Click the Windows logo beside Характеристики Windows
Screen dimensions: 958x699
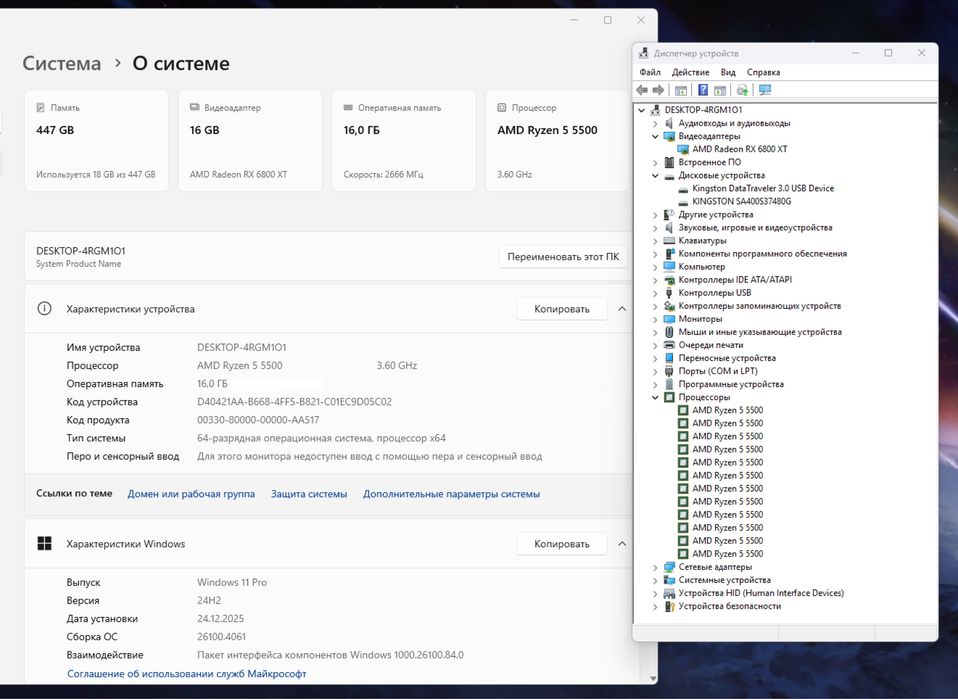tap(44, 543)
